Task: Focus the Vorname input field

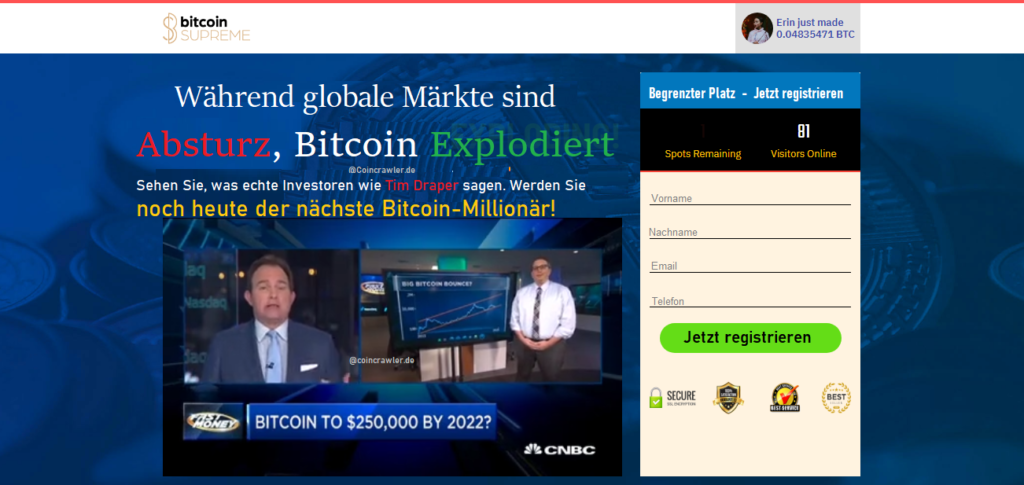Action: [750, 198]
